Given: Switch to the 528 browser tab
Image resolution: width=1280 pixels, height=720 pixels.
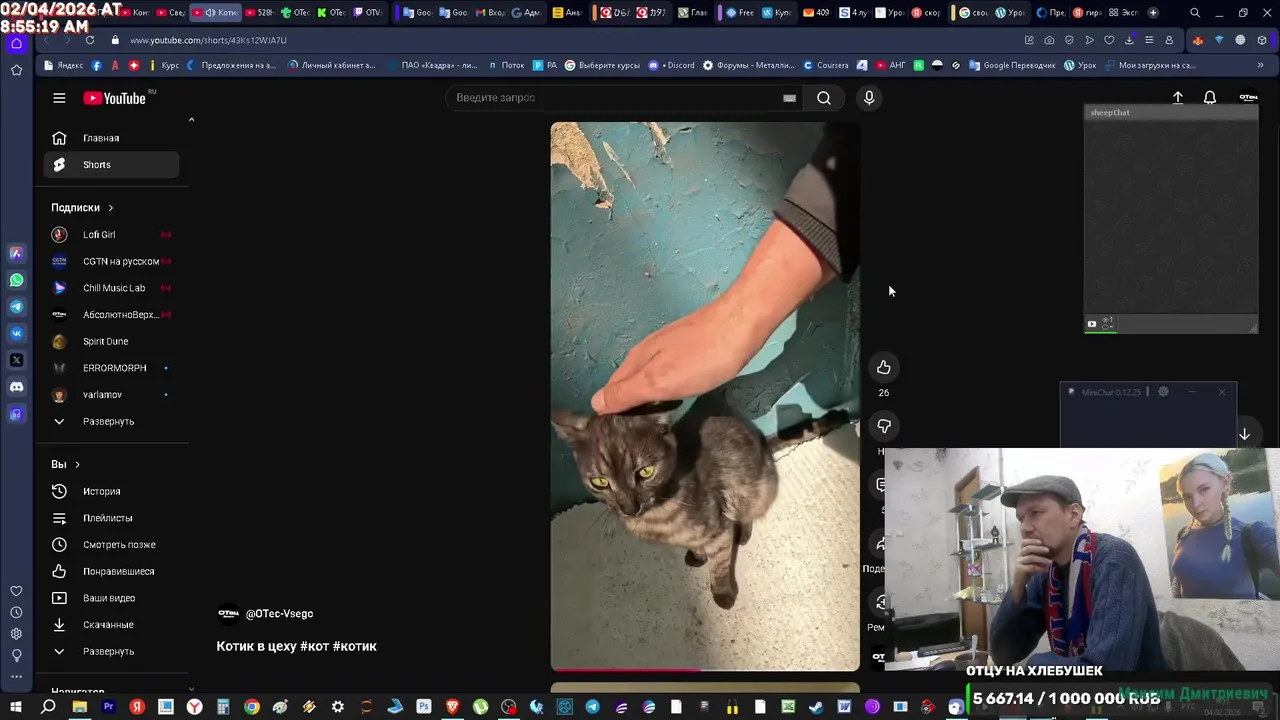Looking at the screenshot, I should click(x=258, y=13).
